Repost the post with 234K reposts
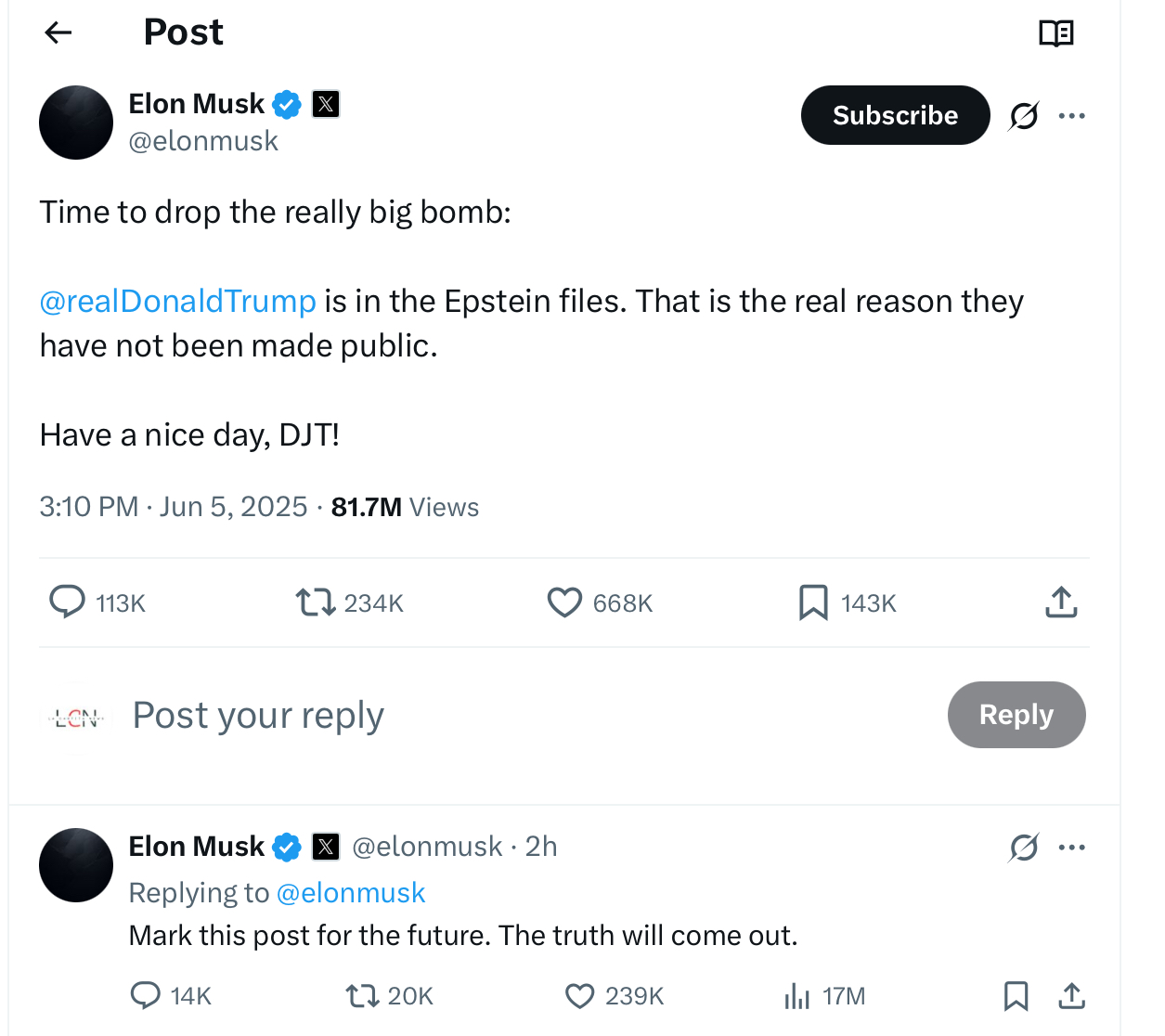 (316, 602)
